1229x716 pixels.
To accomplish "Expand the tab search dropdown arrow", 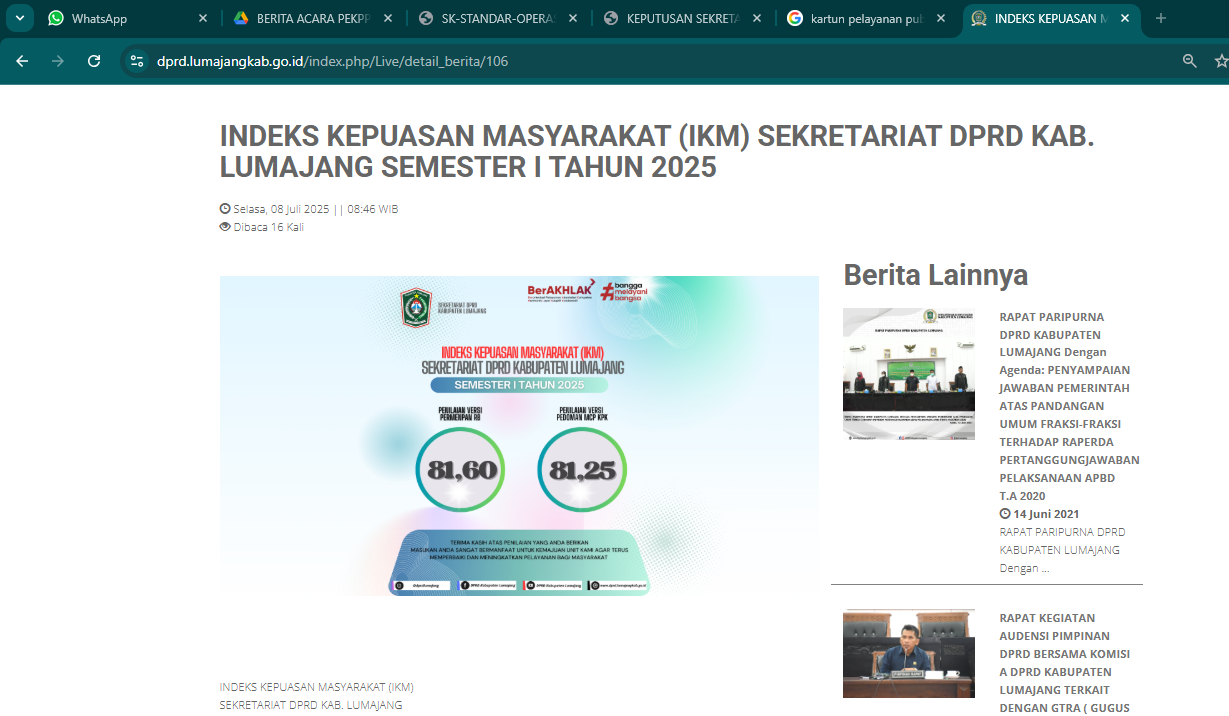I will [19, 18].
